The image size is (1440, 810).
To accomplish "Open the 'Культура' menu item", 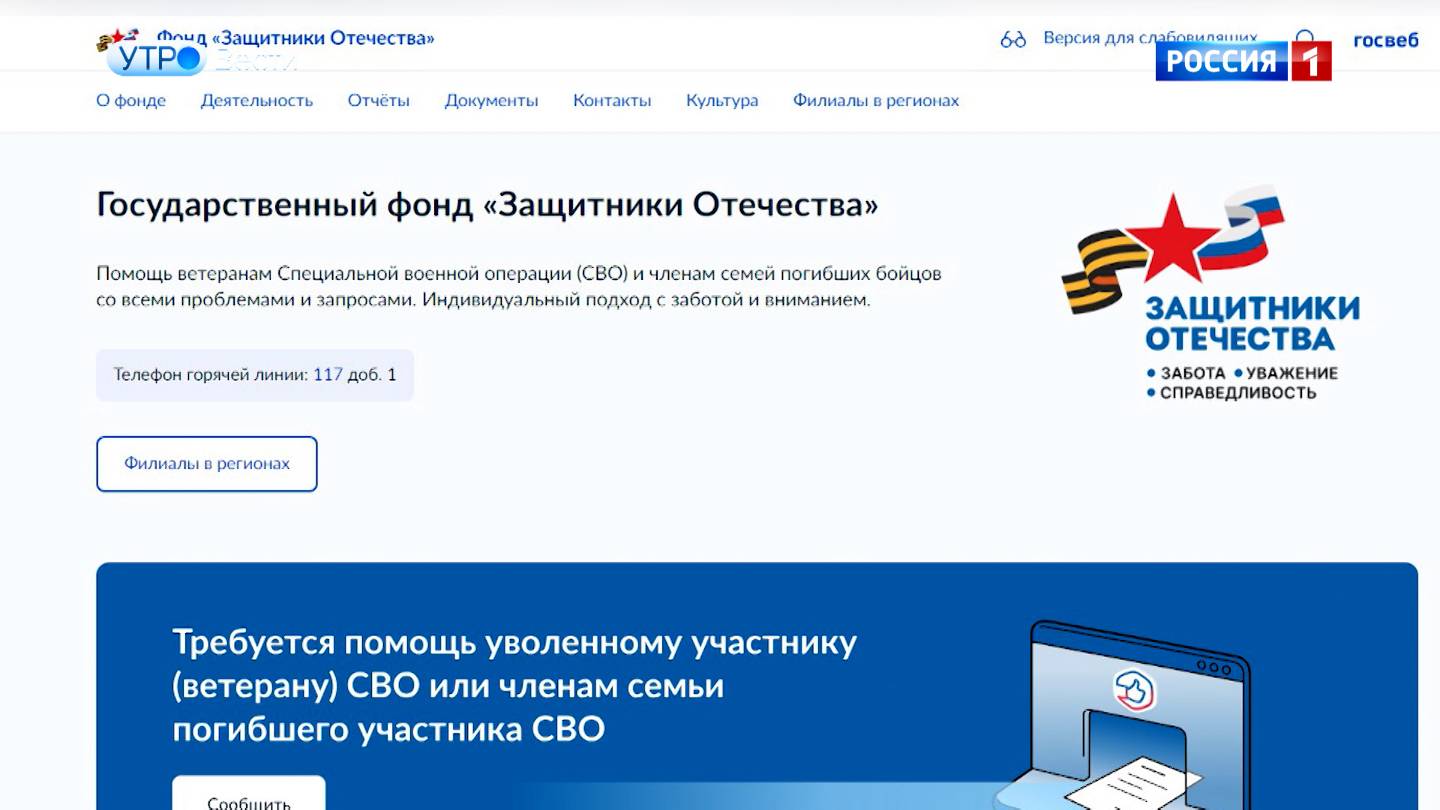I will pos(722,101).
